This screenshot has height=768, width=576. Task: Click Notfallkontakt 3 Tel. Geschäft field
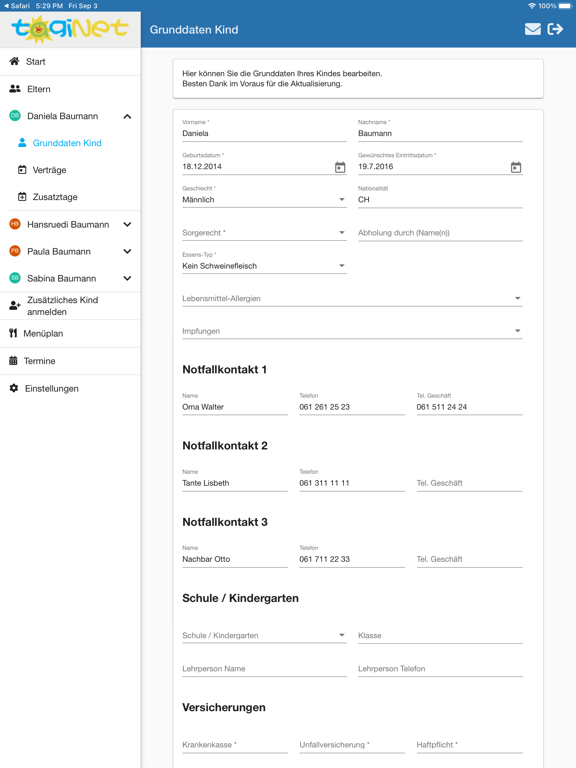click(x=470, y=559)
